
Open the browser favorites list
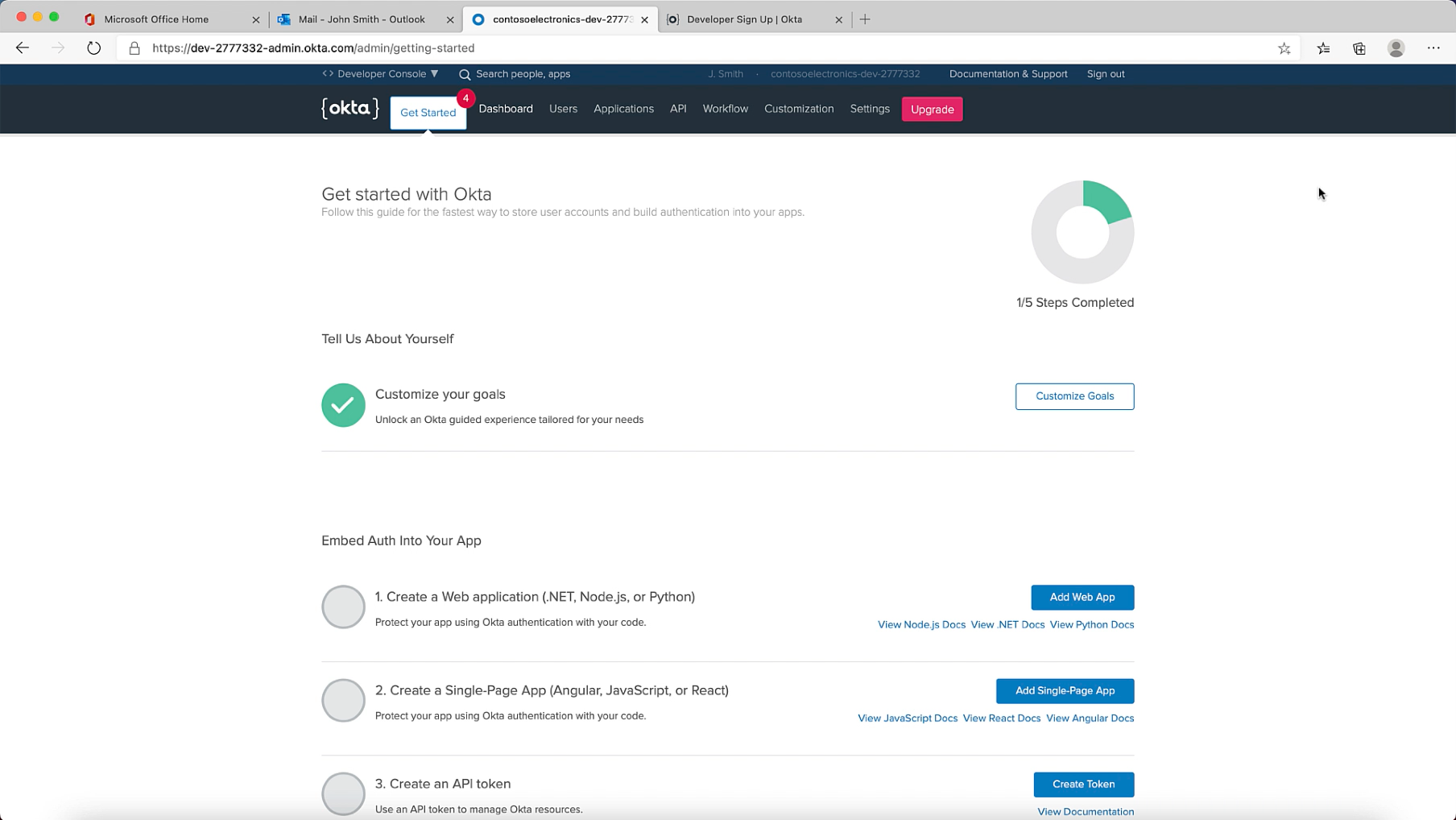(x=1324, y=48)
